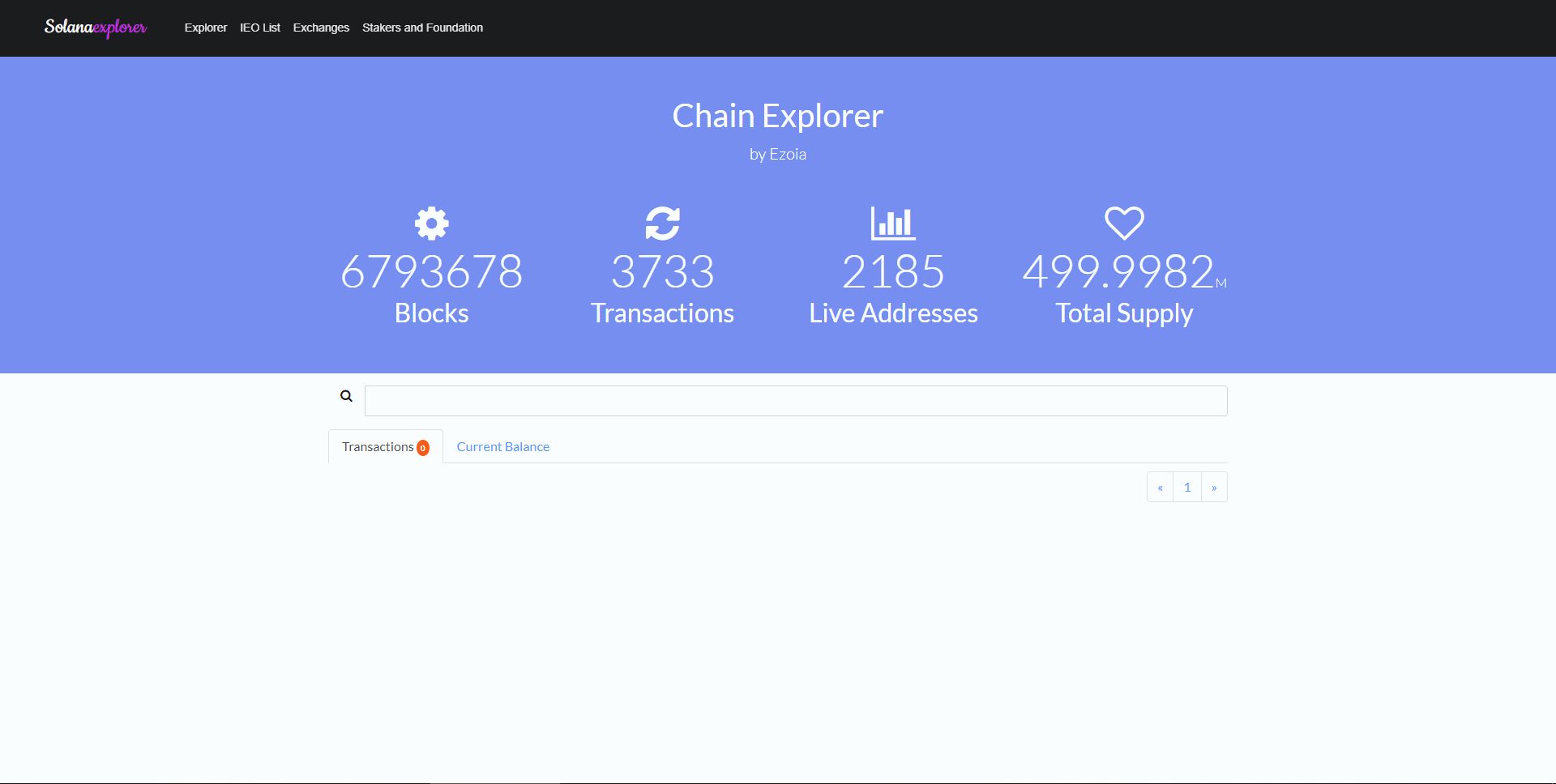
Task: Navigate to the Exchanges section
Action: coord(321,28)
